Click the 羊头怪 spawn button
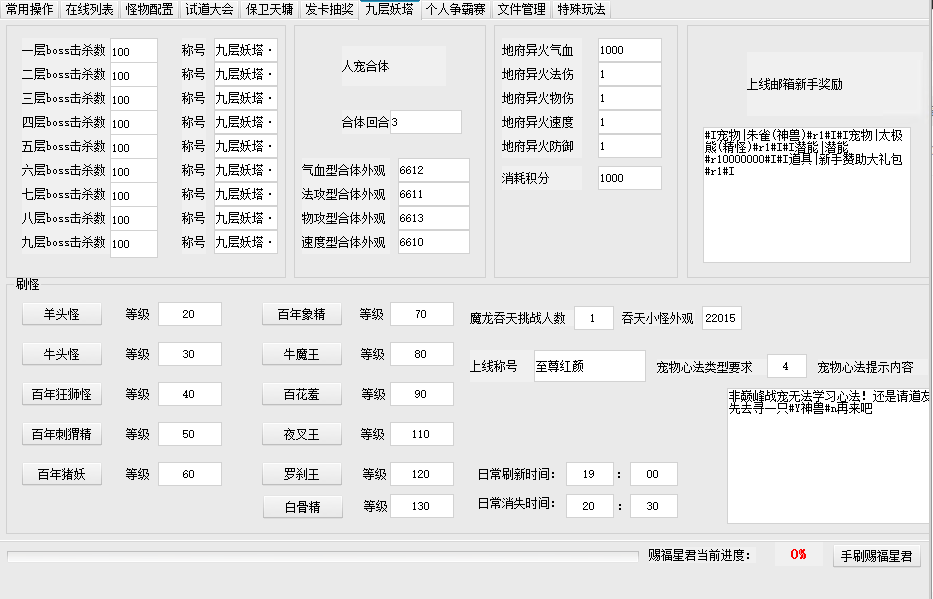Screen dimensions: 933x599 tap(62, 314)
